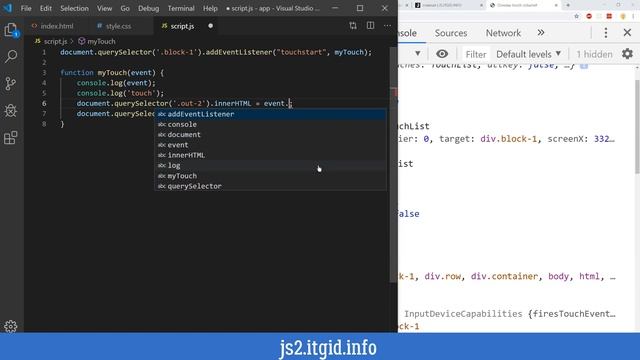Screen dimensions: 640x360
Task: Open the DevTools console settings gear
Action: [627, 53]
